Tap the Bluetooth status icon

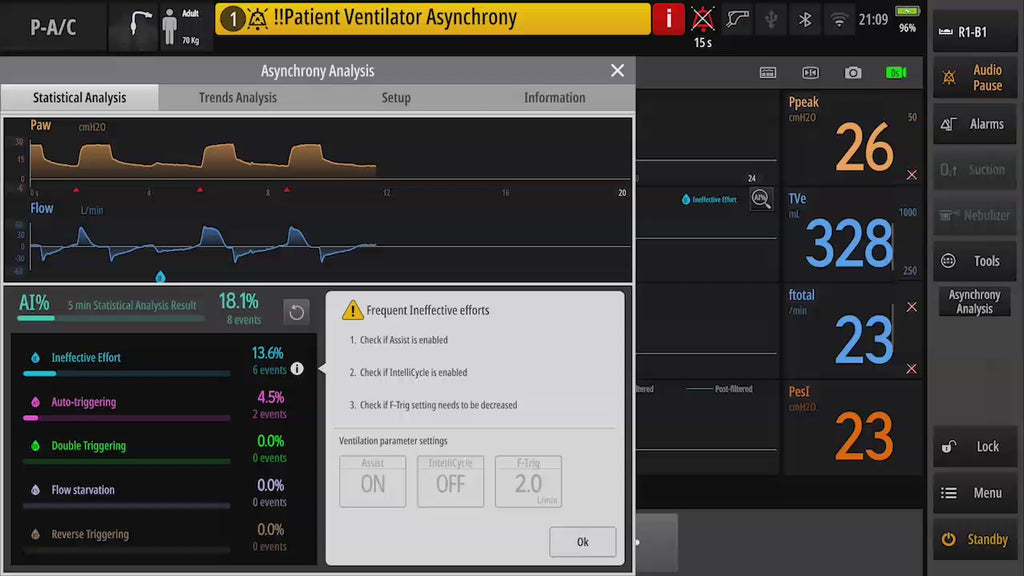pyautogui.click(x=804, y=19)
